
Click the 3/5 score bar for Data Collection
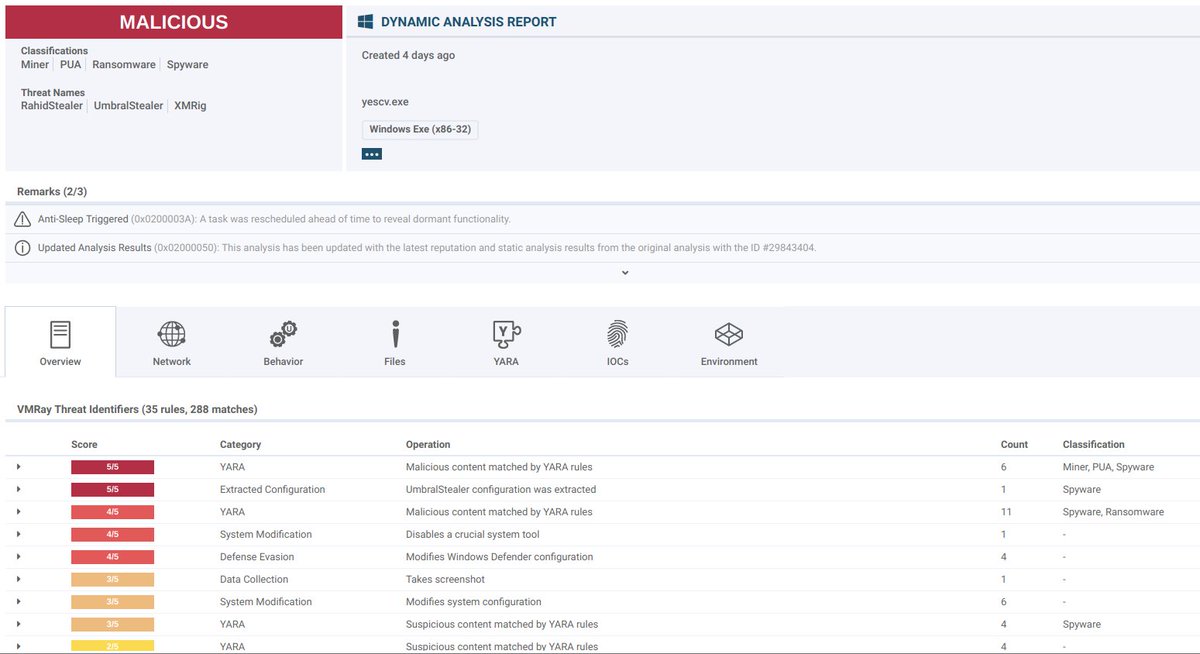pyautogui.click(x=112, y=579)
